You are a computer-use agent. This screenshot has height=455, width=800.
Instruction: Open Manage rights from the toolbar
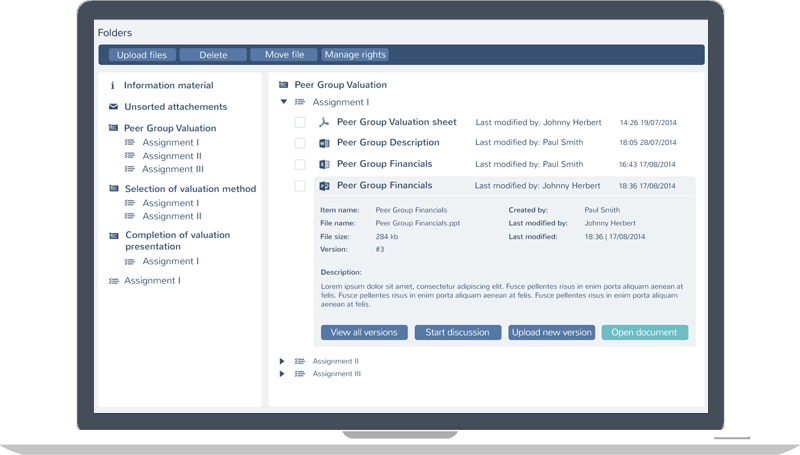click(x=355, y=55)
